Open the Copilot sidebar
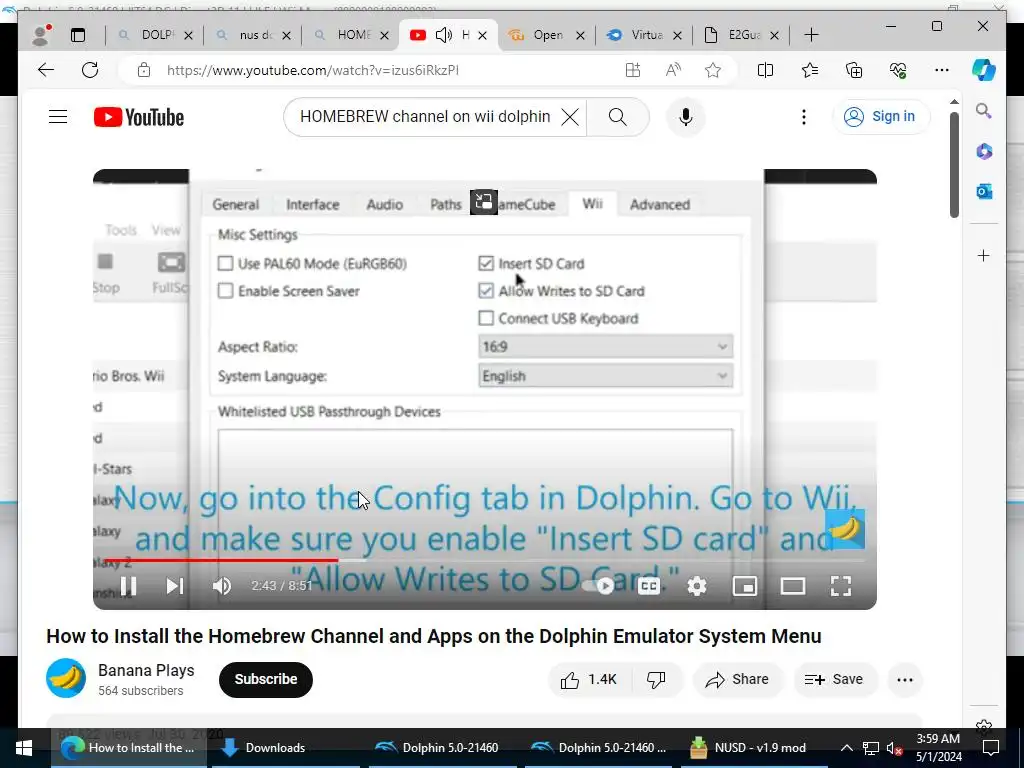1024x768 pixels. pyautogui.click(x=984, y=70)
